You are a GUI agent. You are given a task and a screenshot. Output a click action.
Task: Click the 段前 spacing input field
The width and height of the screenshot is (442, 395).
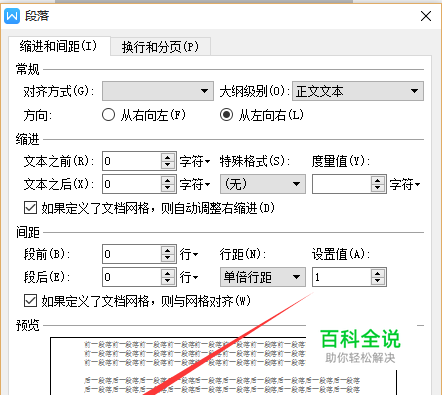point(132,254)
